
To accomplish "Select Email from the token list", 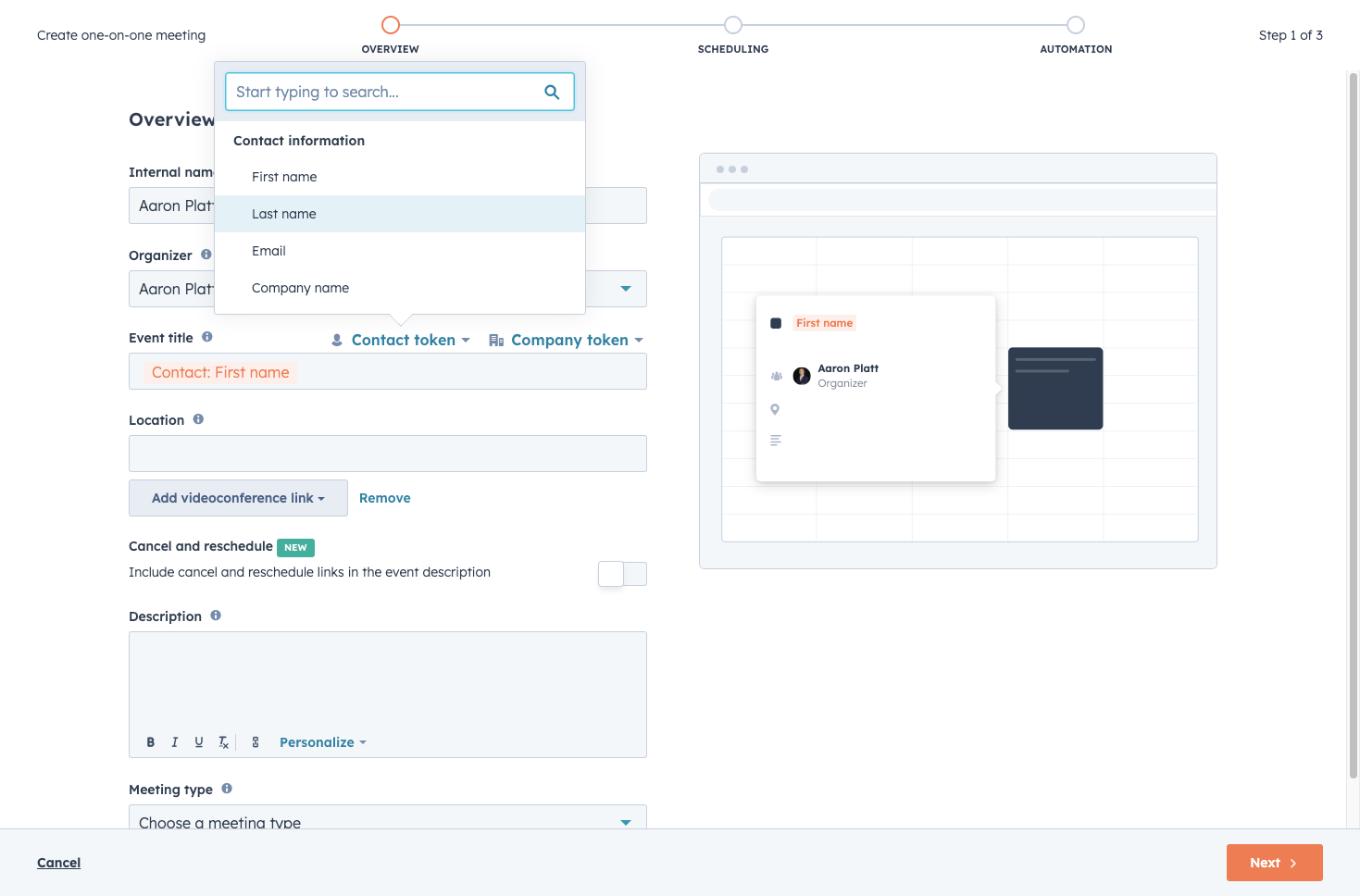I will point(400,251).
